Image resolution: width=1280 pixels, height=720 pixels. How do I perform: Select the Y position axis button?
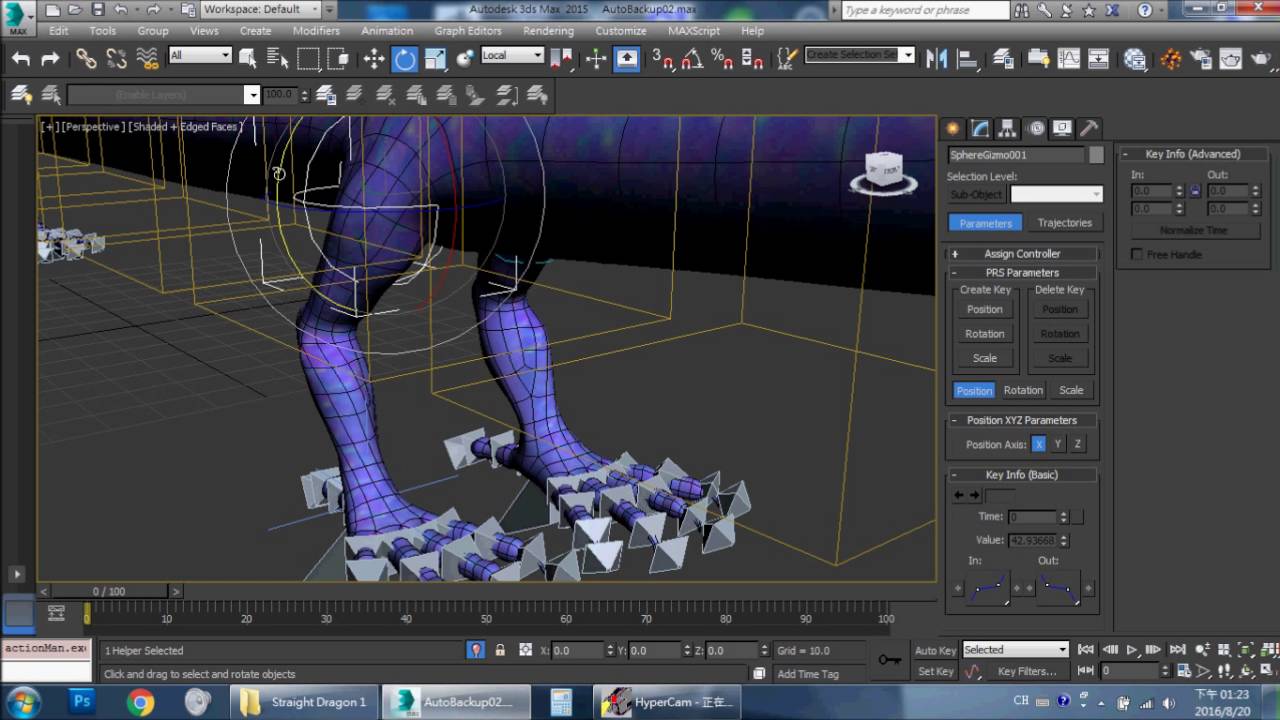[x=1058, y=444]
